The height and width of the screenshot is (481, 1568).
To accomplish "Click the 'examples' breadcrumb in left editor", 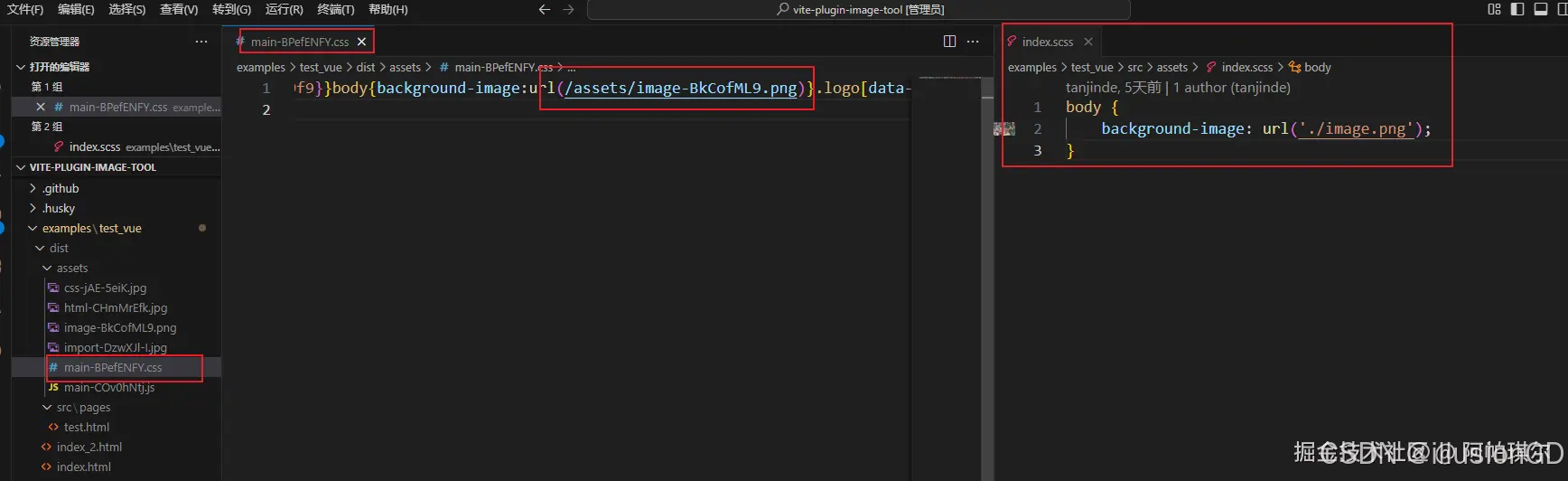I will pos(261,67).
